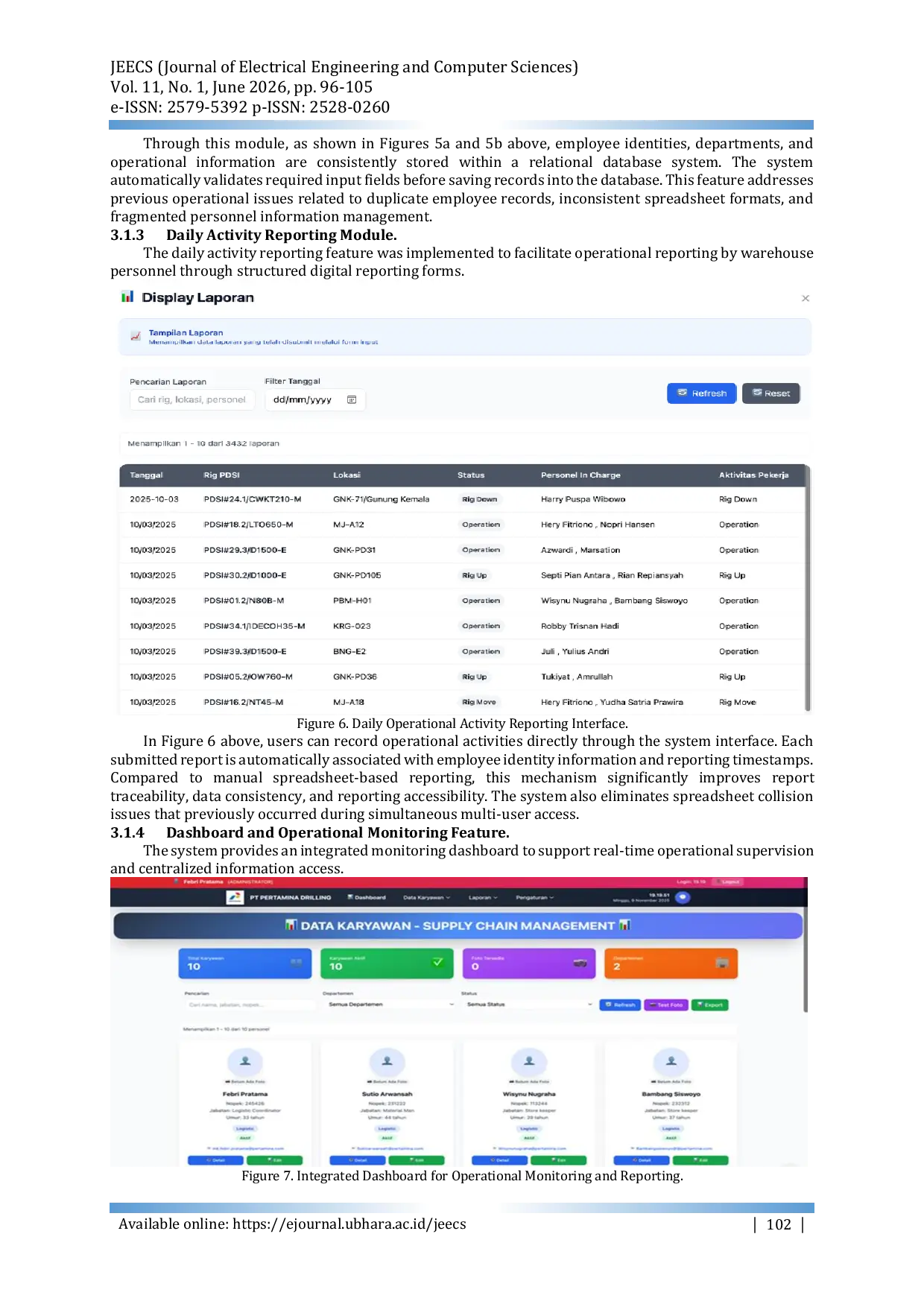Click the camera icon on Foto Tersedia card
Screen dimensions: 924x1307
pyautogui.click(x=580, y=963)
